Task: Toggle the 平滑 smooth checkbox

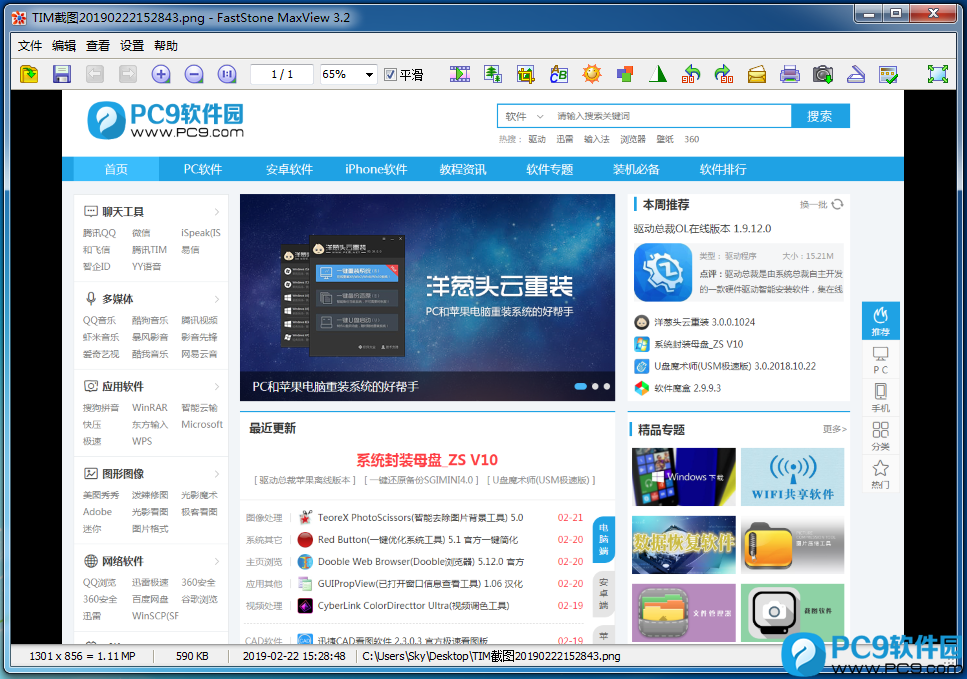Action: click(x=390, y=75)
